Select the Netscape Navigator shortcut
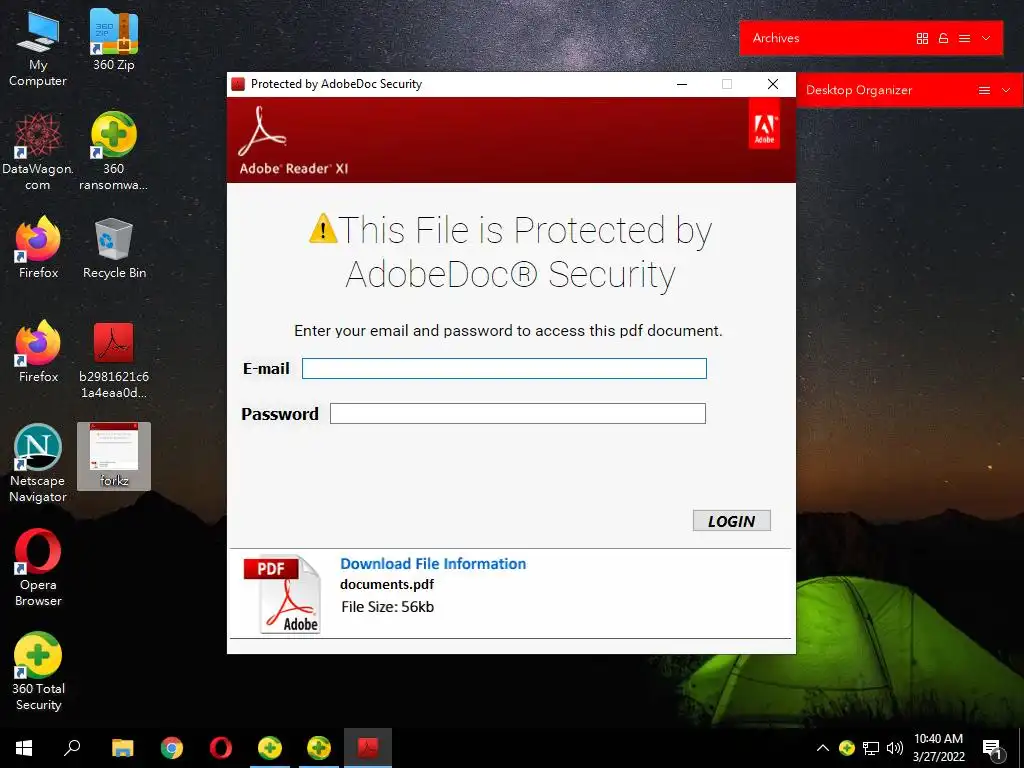The image size is (1024, 768). point(38,464)
